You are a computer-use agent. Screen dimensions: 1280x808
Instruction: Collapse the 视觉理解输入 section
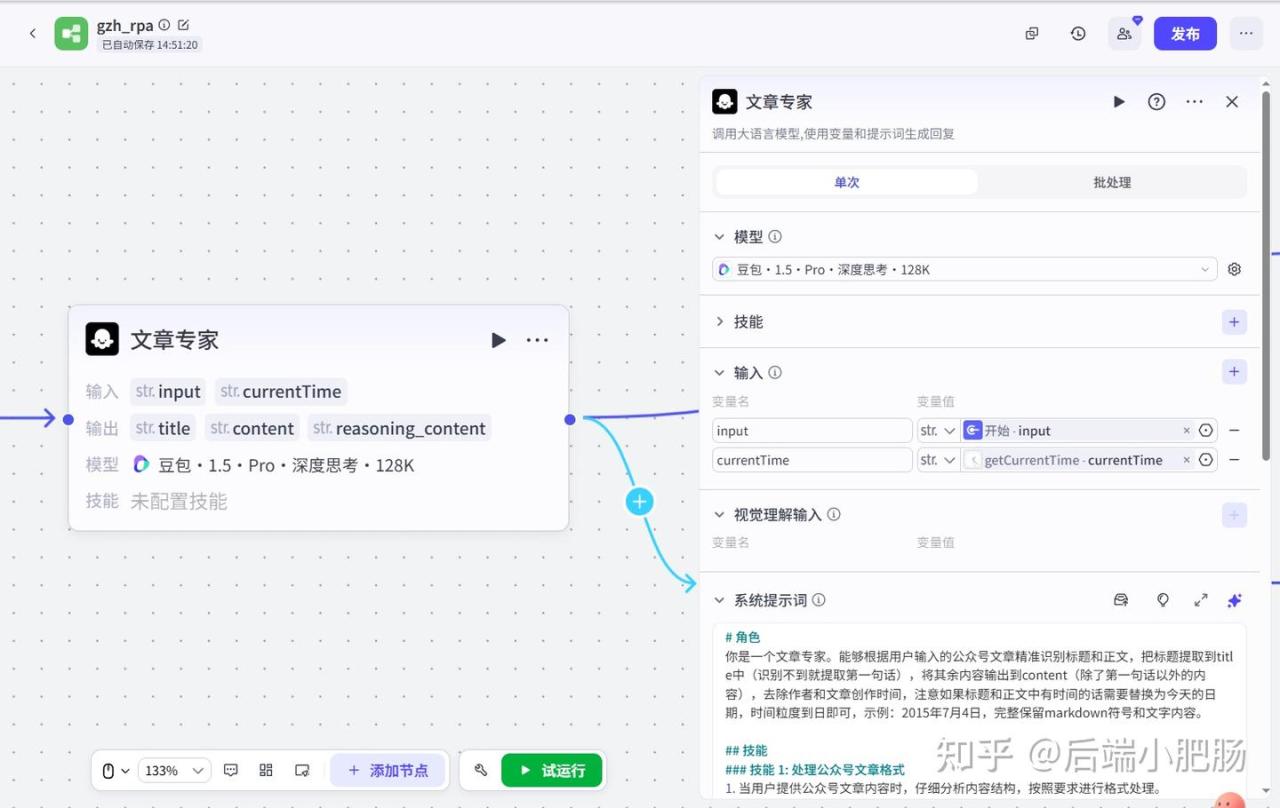(719, 515)
